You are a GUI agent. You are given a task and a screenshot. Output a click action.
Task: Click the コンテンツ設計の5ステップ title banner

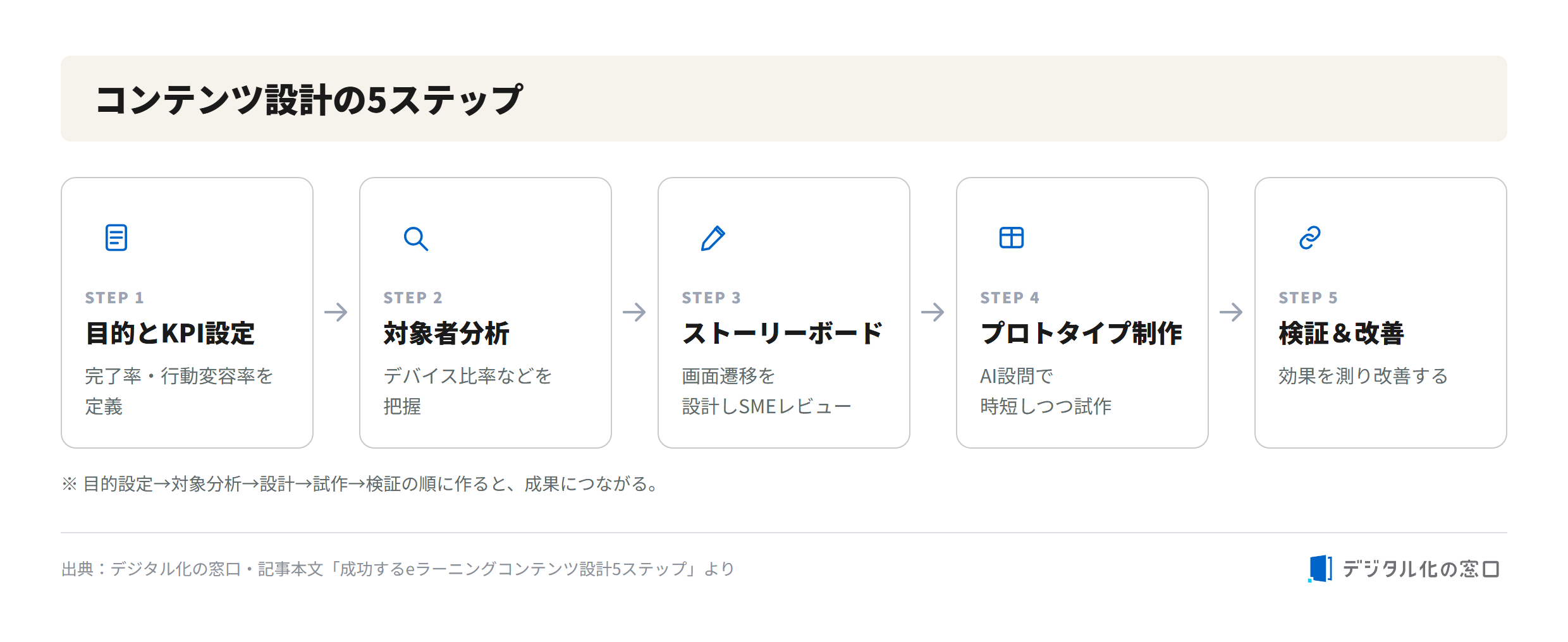(784, 99)
